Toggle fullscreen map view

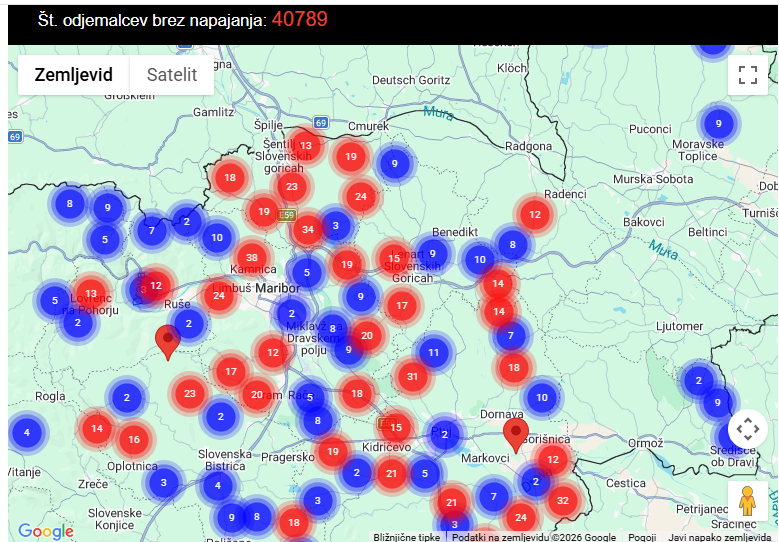pyautogui.click(x=747, y=75)
